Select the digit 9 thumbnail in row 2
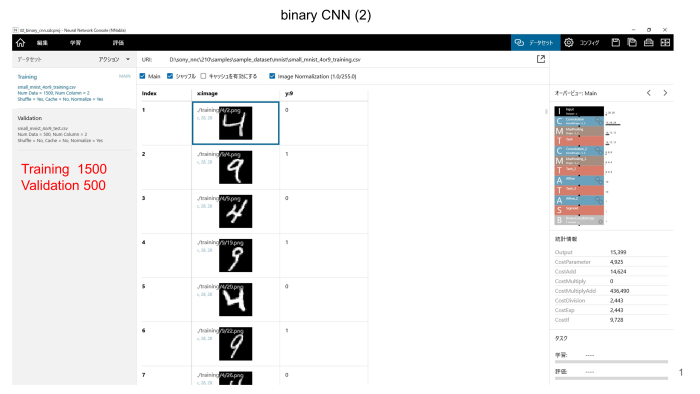Image resolution: width=700 pixels, height=394 pixels. pyautogui.click(x=235, y=167)
